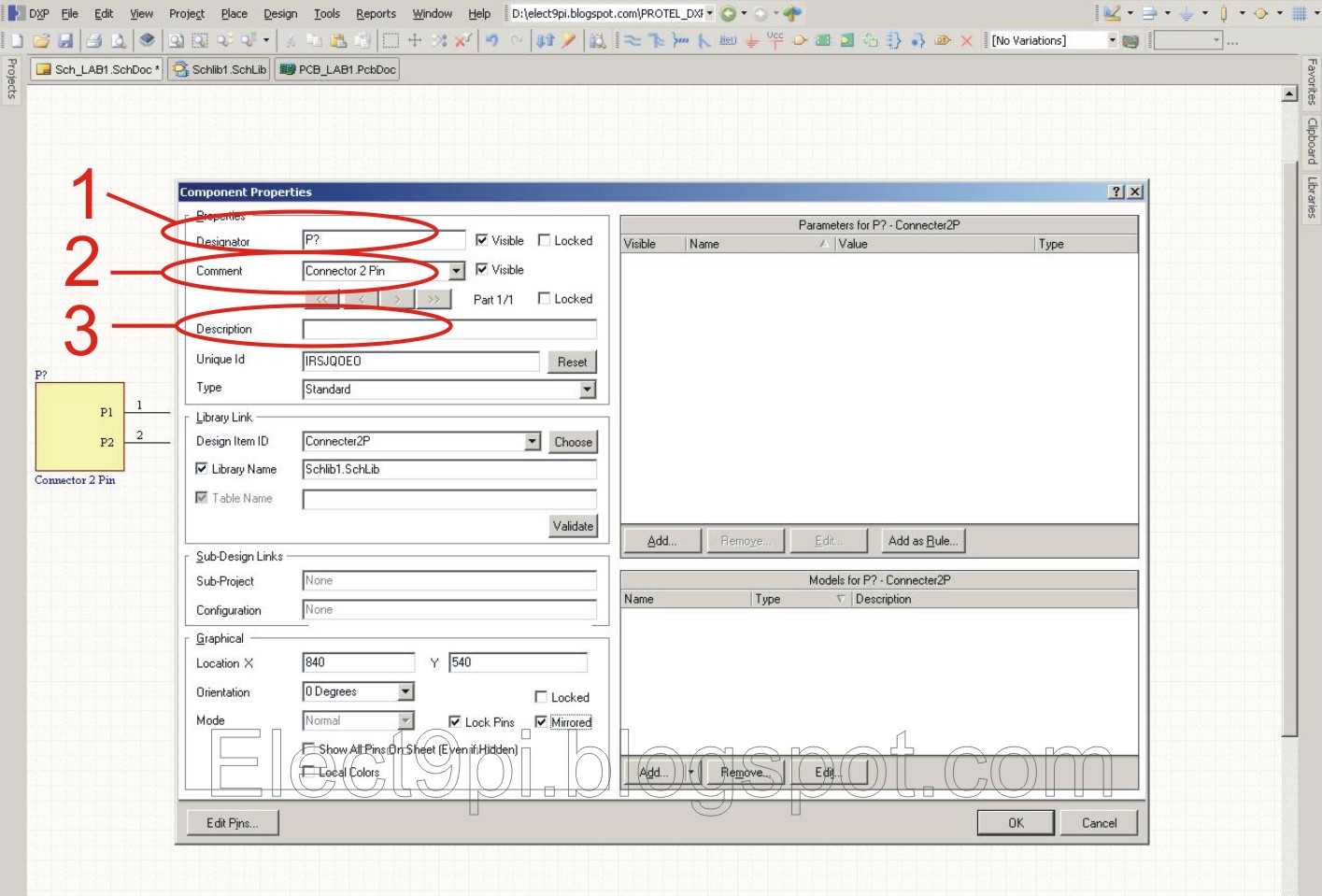Click the Edit Pins button
1322x896 pixels.
point(231,822)
